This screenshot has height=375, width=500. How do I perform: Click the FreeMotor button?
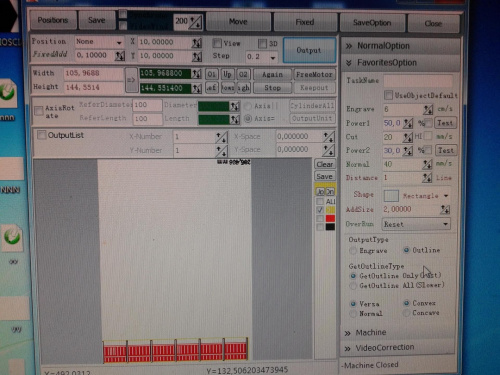314,75
